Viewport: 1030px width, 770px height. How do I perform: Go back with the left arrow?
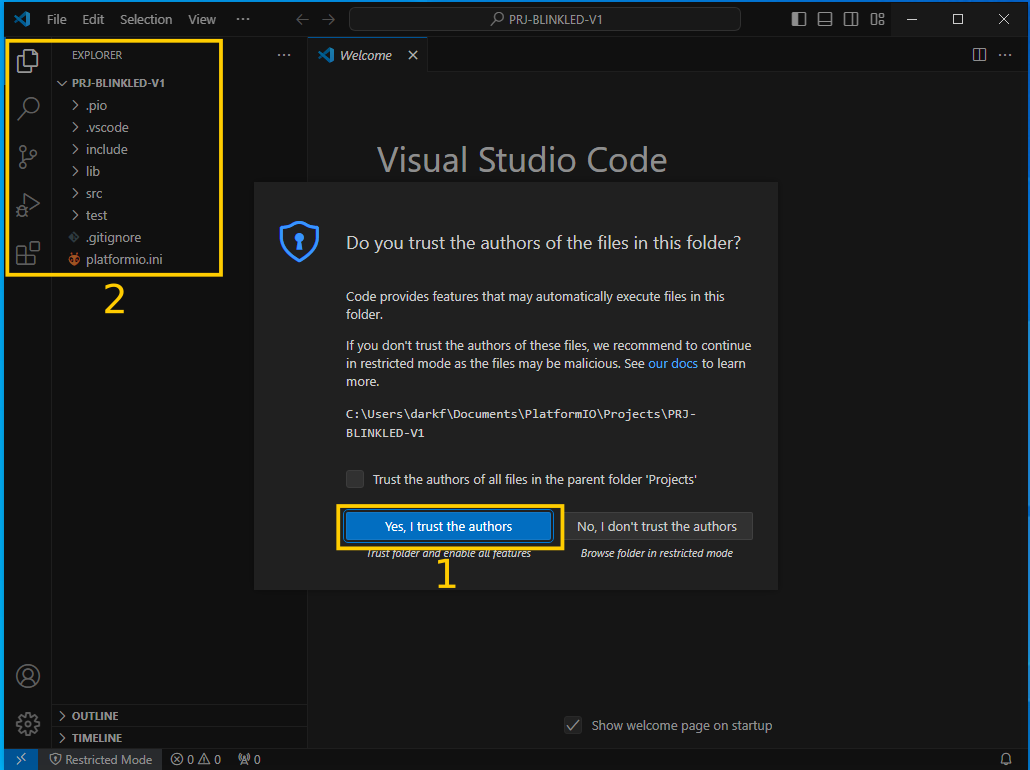click(302, 20)
